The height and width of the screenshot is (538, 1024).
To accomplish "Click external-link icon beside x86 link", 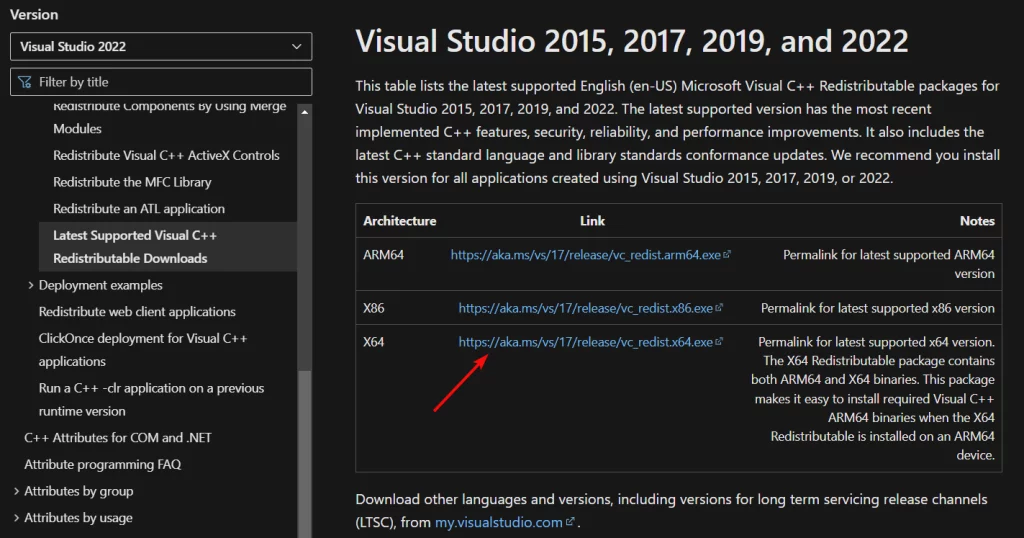I will 719,308.
